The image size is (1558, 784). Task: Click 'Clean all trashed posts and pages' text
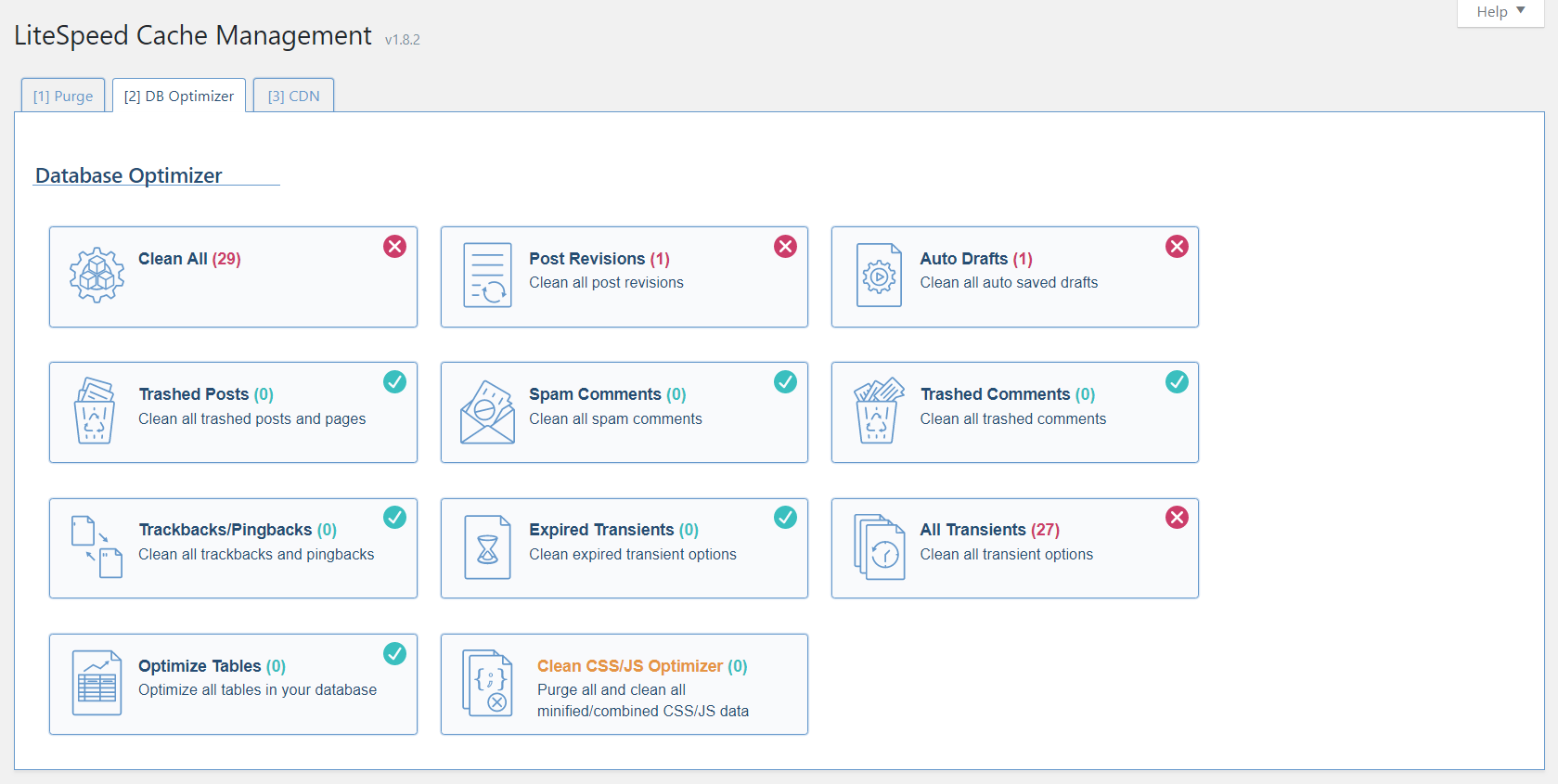click(252, 418)
